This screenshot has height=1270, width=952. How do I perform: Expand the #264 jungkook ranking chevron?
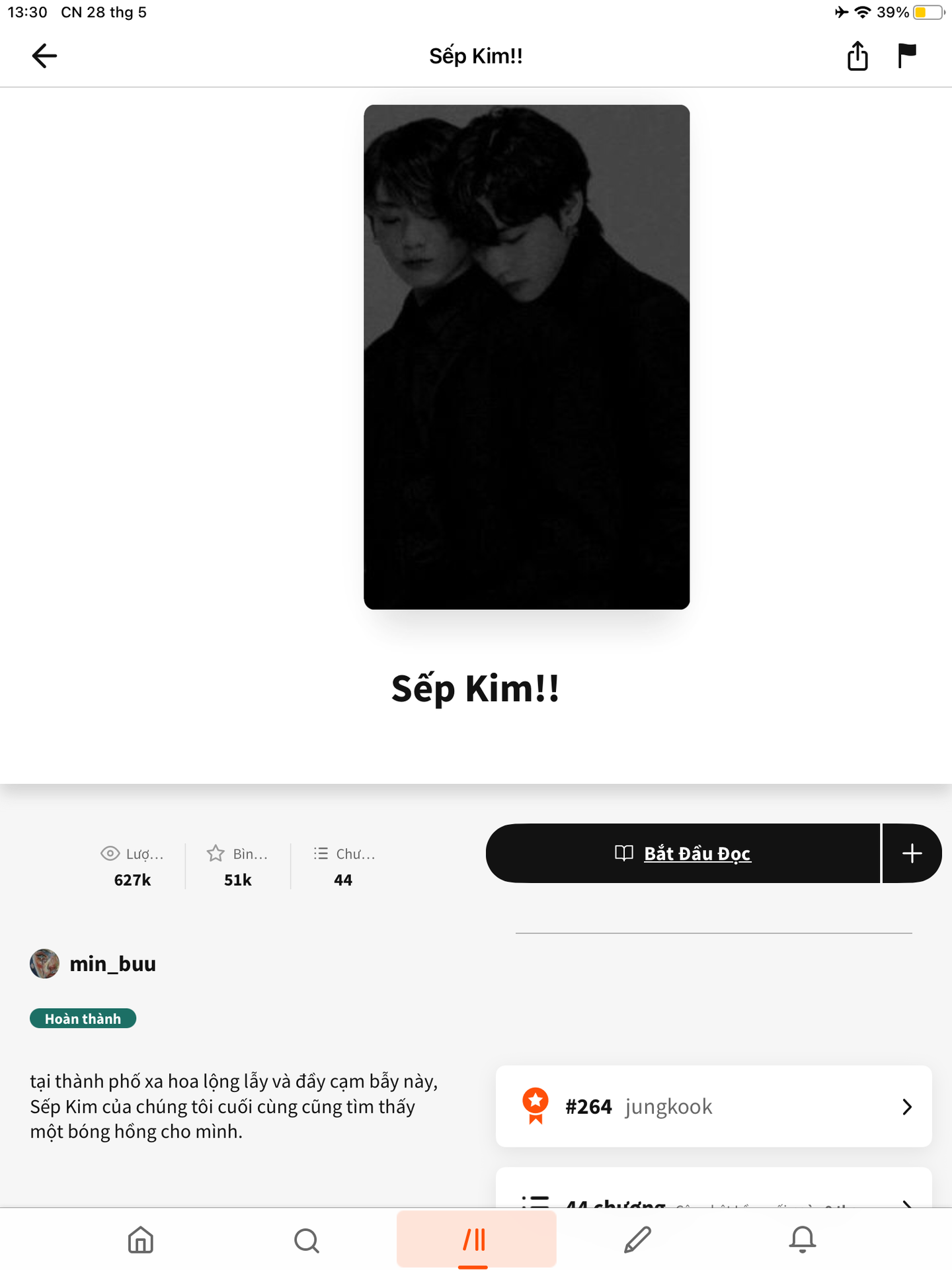(907, 1107)
